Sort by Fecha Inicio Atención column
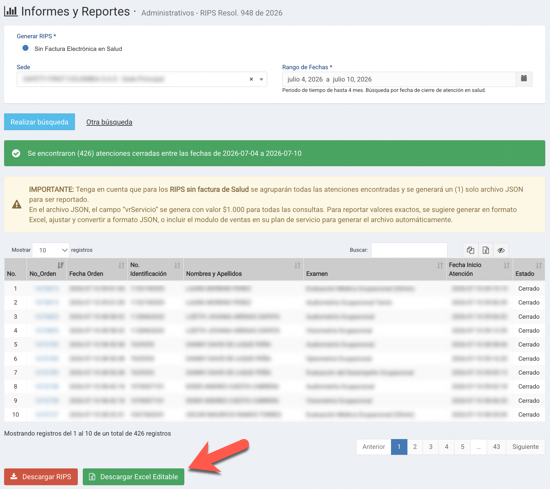 click(479, 269)
